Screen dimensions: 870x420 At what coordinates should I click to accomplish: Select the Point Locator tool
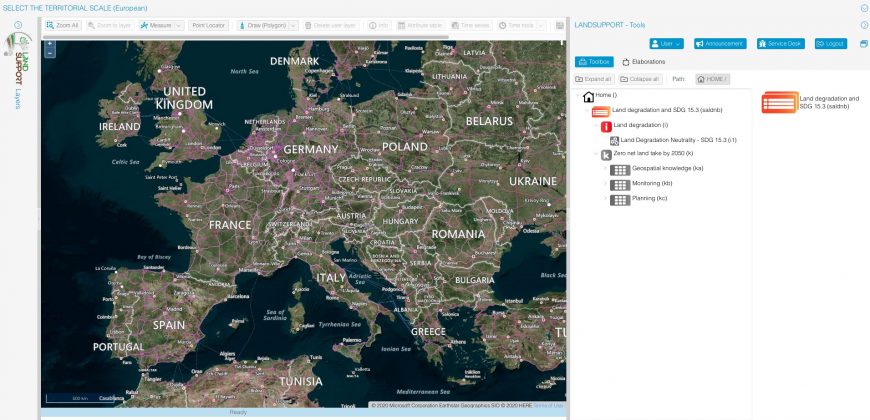(208, 24)
